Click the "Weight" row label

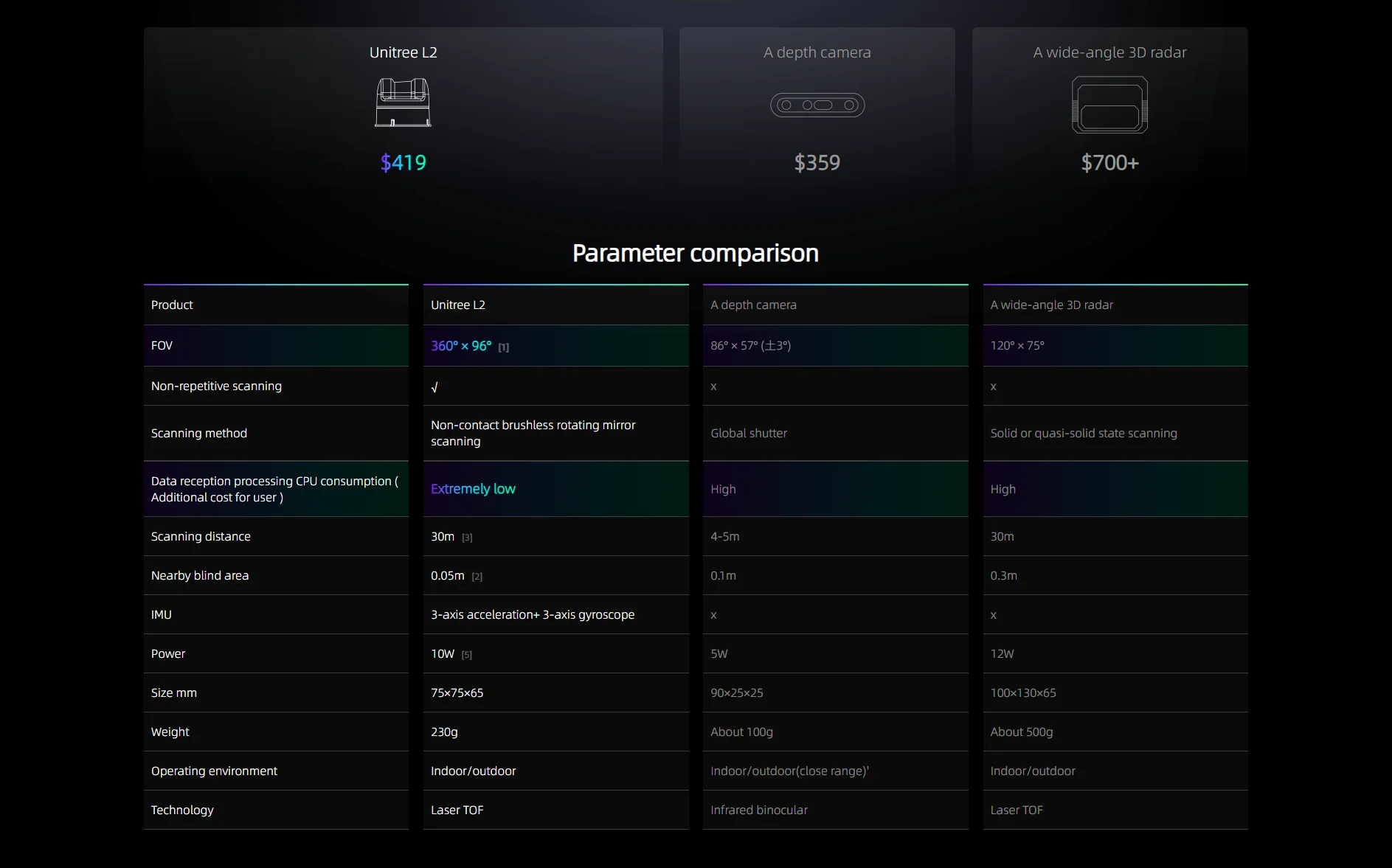170,732
